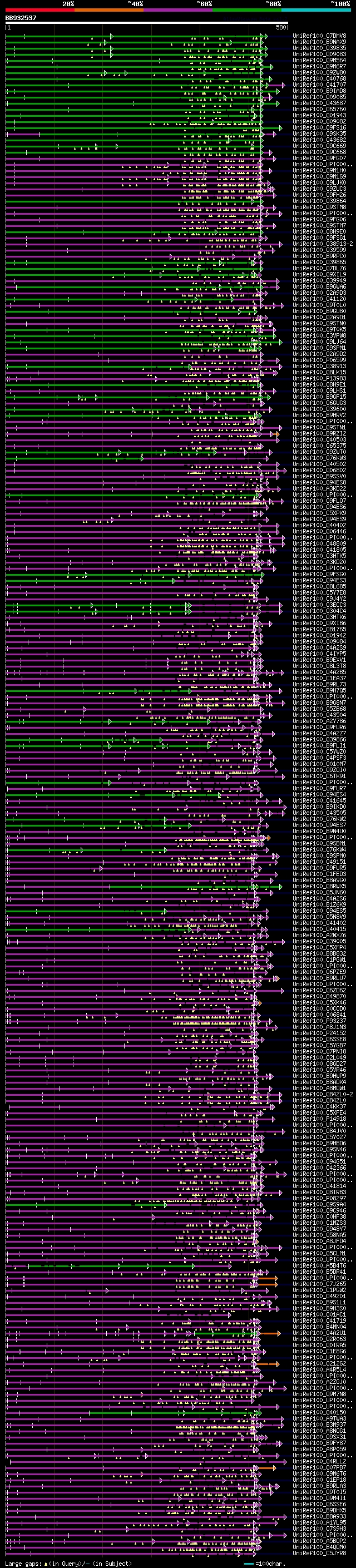The width and height of the screenshot is (356, 1568).
Task: Select hit UniRef100_Q8LK15
Action: [x=319, y=372]
